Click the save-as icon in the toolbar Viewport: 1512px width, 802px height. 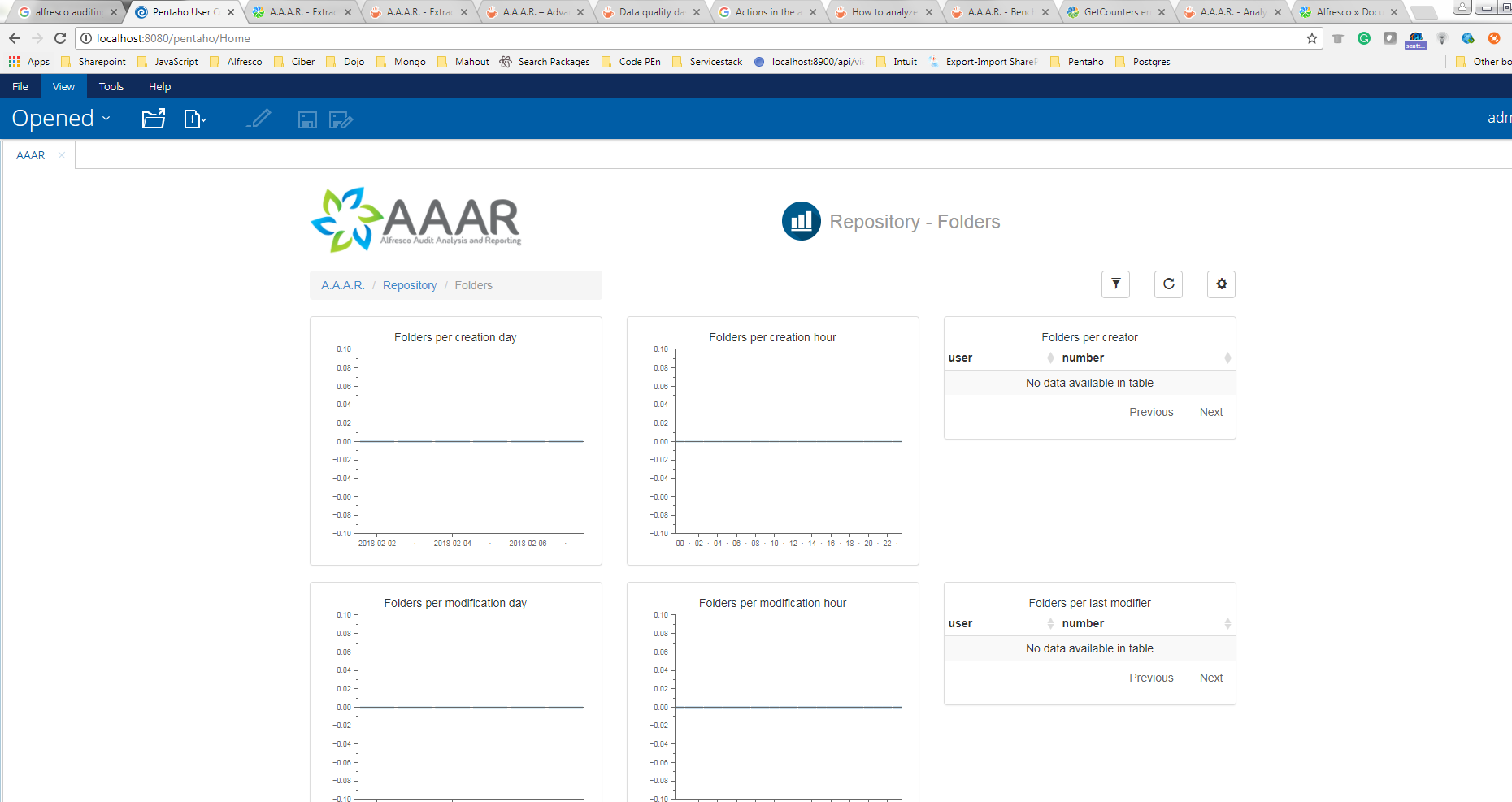click(341, 120)
